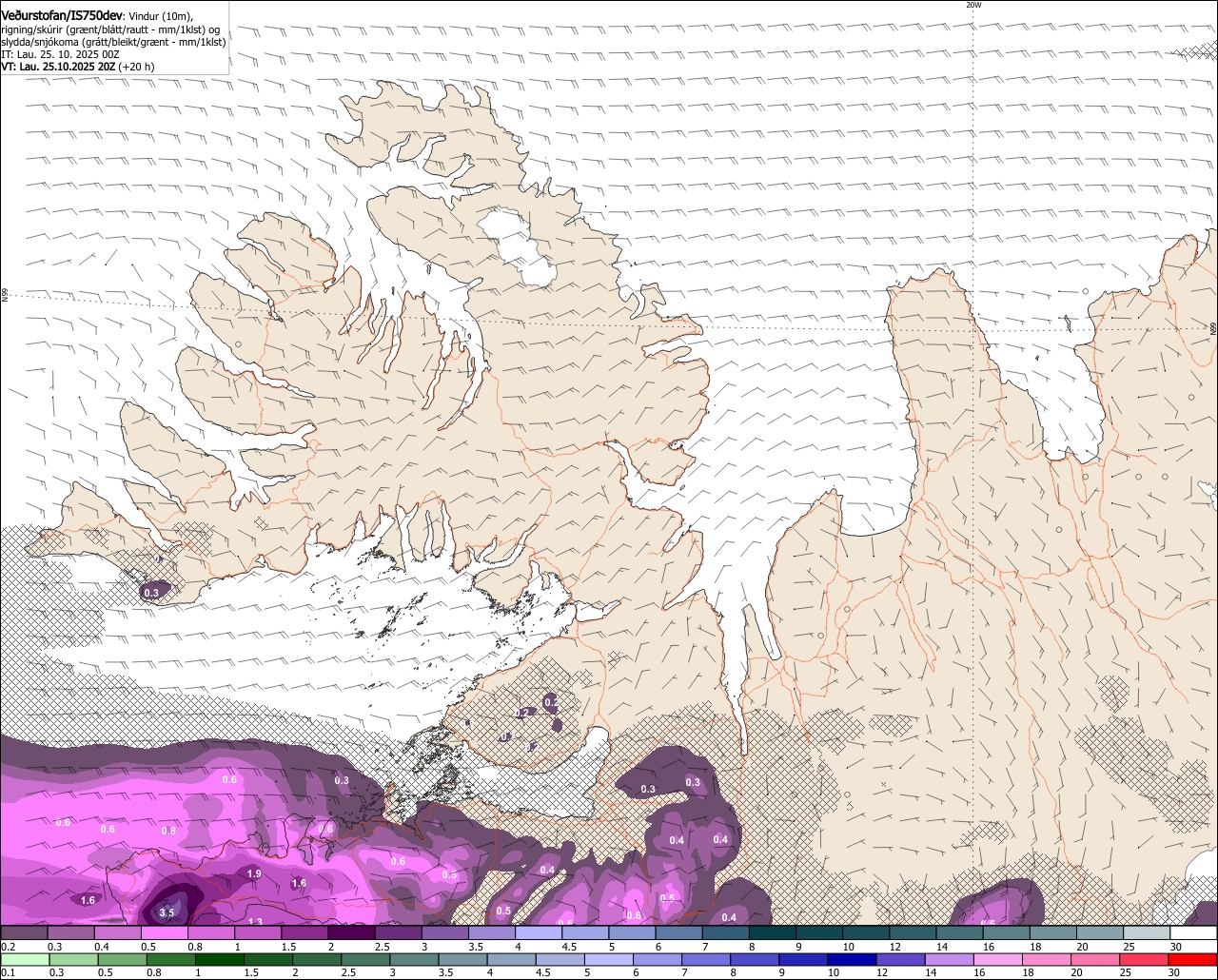
Task: Click the 0.8 value inside the pink map area
Action: 168,831
